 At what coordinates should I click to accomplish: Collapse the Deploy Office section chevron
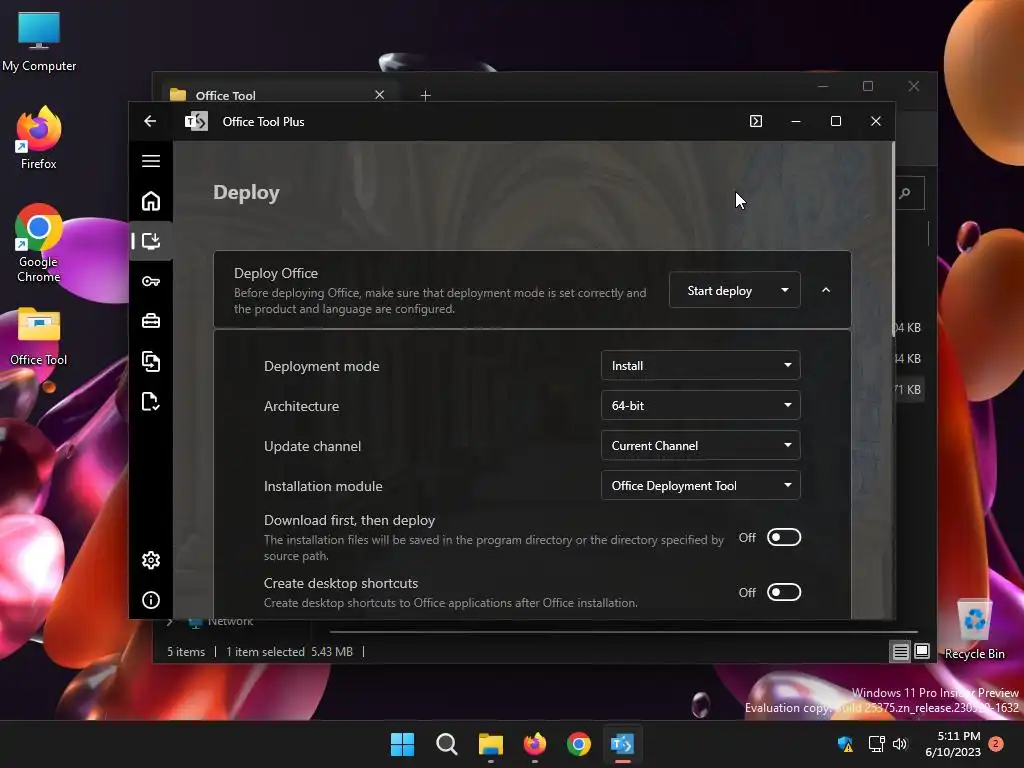coord(826,290)
